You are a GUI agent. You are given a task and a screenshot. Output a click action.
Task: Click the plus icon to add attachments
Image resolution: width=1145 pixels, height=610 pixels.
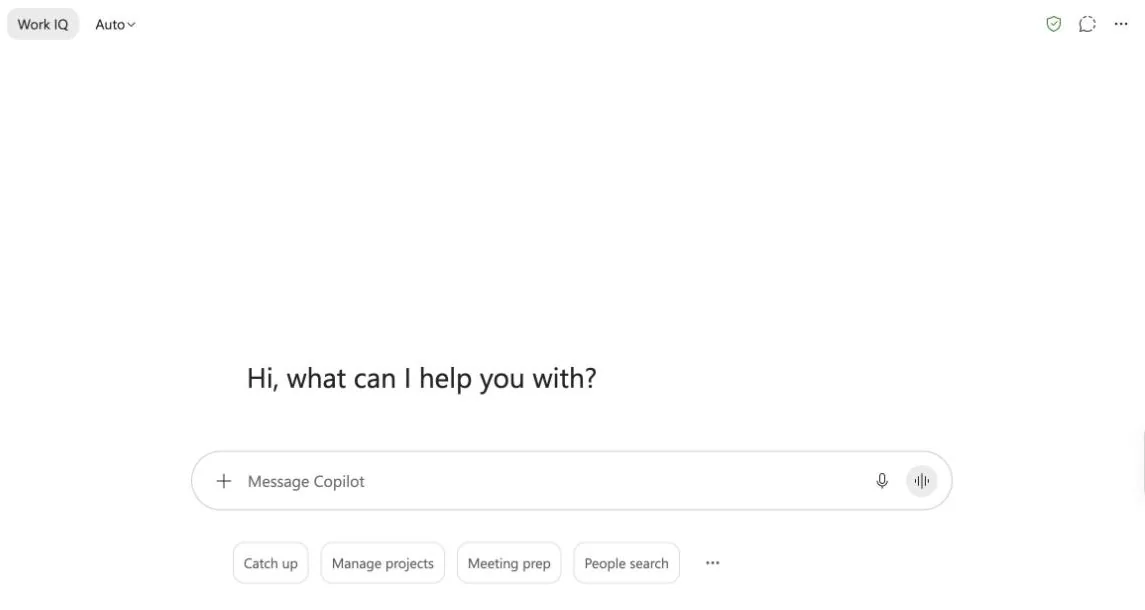coord(223,481)
